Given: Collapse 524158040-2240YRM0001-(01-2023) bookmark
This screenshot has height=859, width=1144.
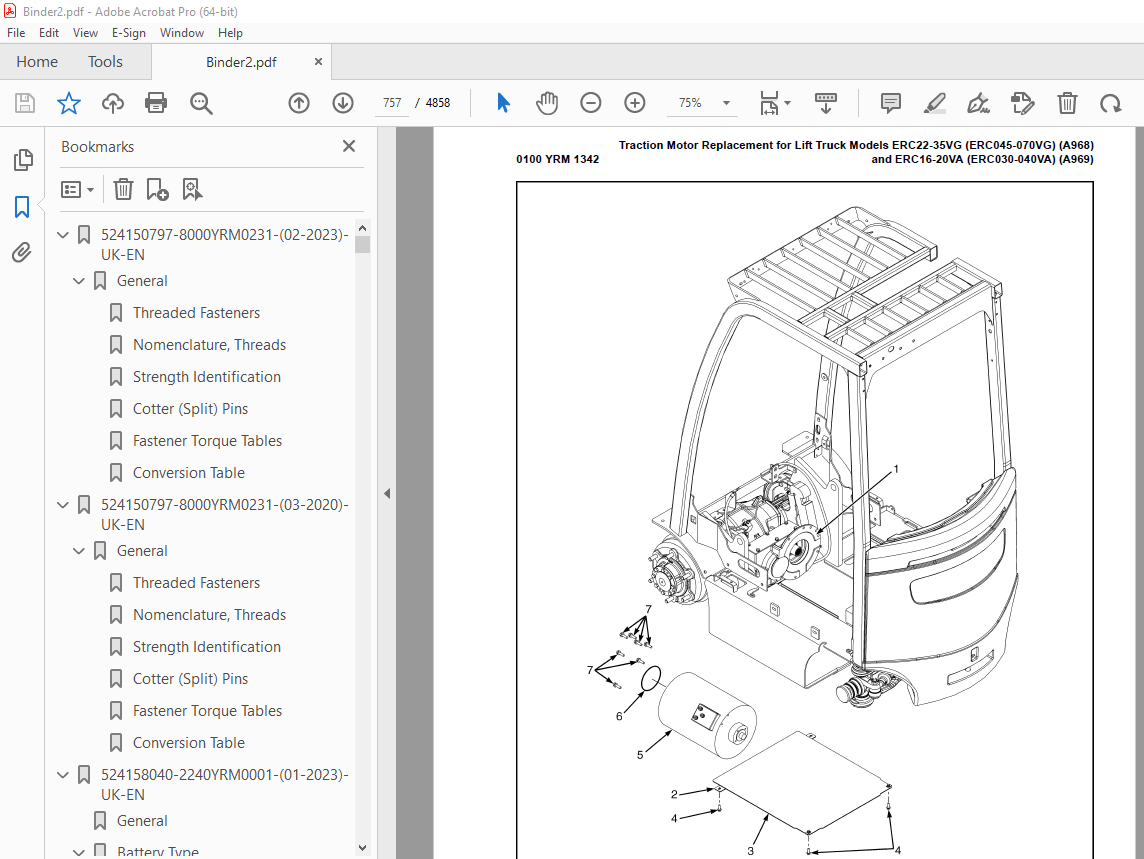Looking at the screenshot, I should [x=63, y=775].
